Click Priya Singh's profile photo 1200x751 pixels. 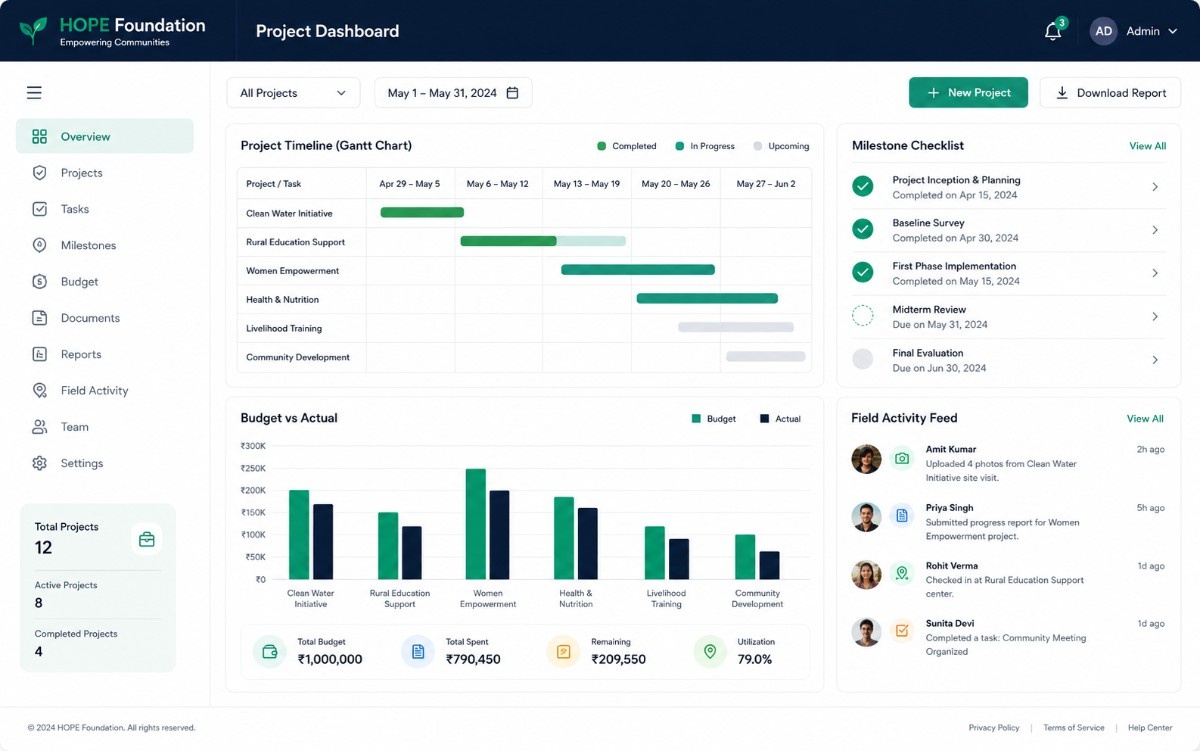pos(866,517)
